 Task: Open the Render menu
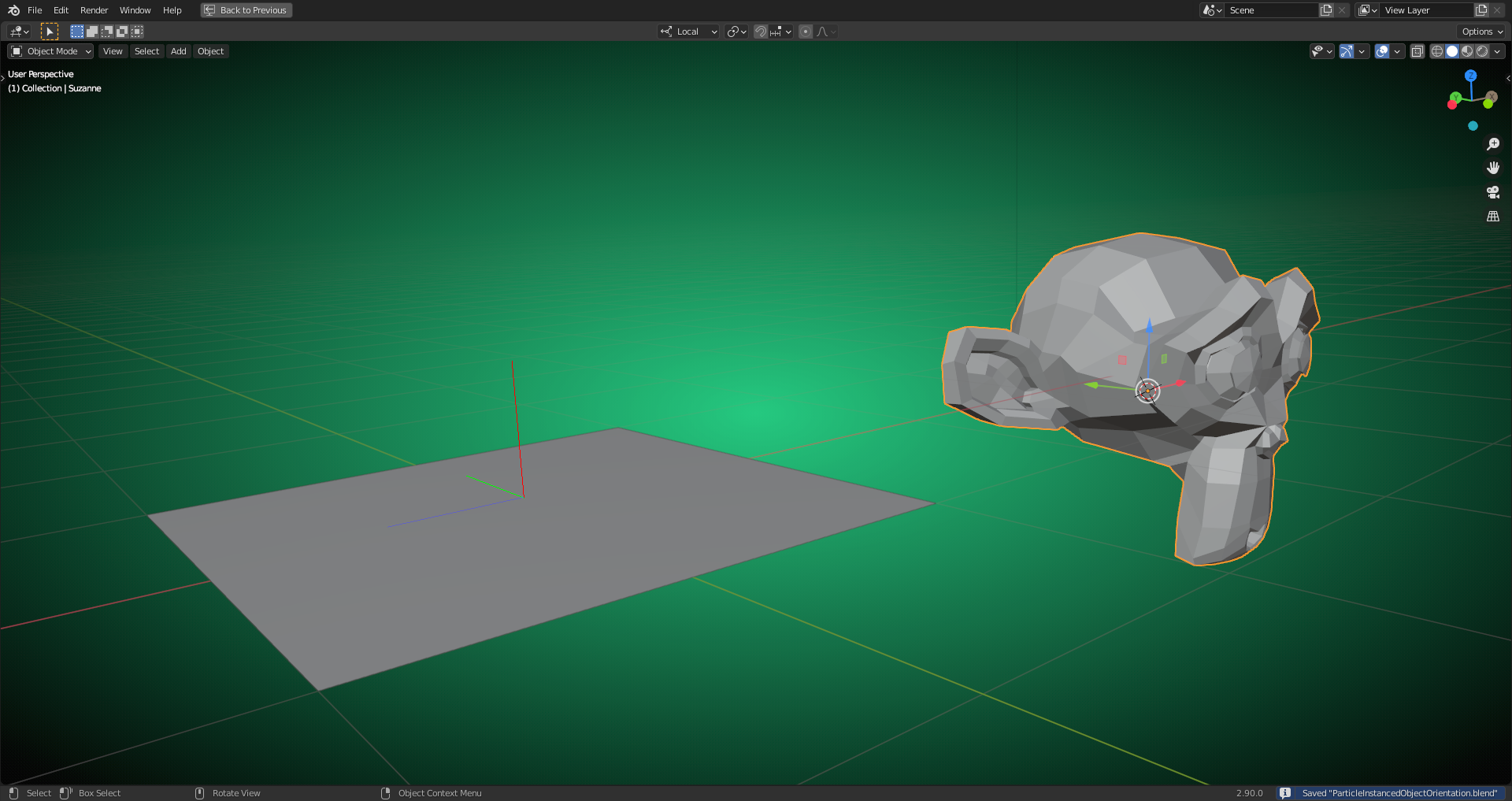point(94,10)
